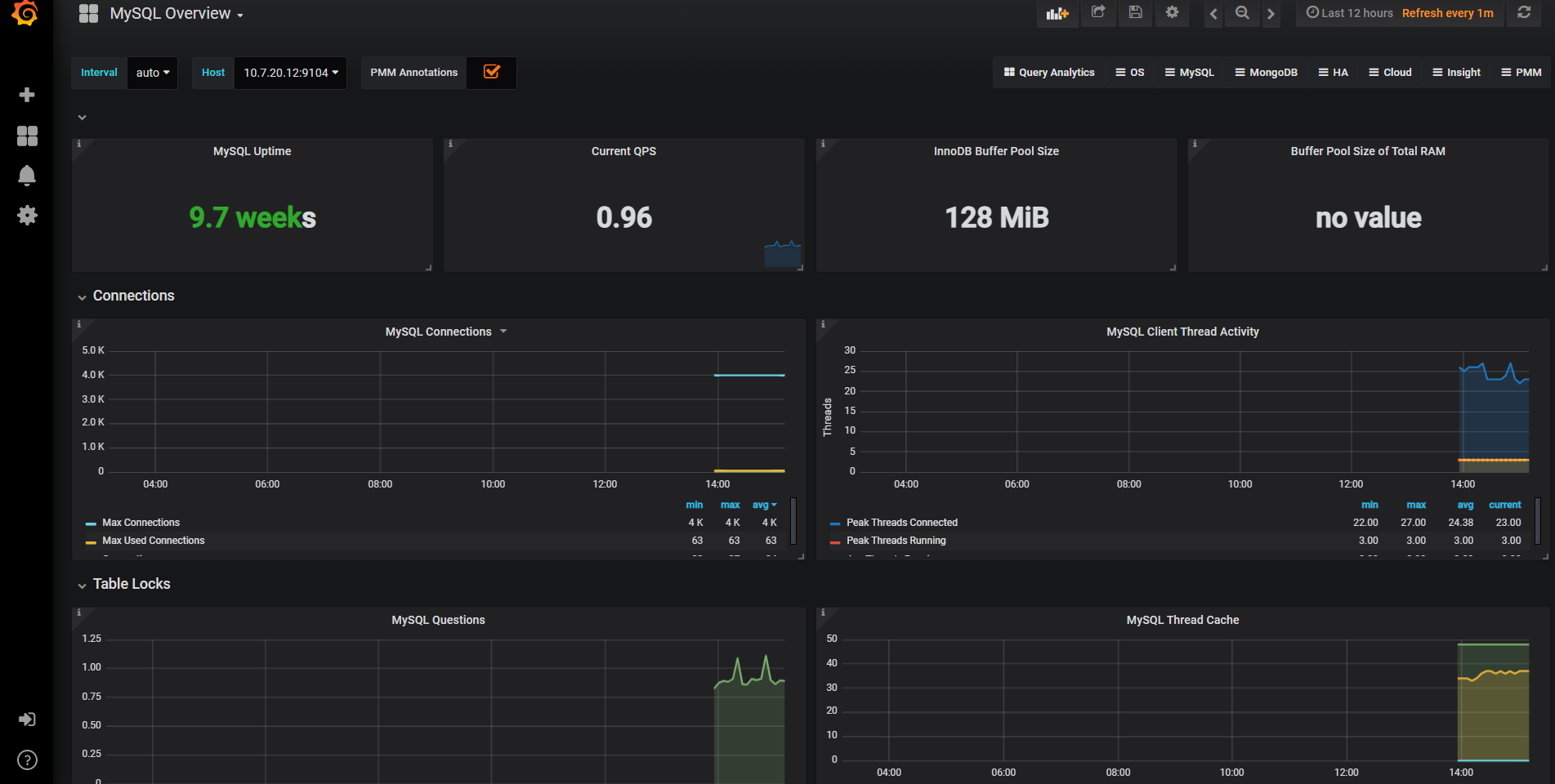
Task: Click the MySQL Client Thread Activity panel title
Action: (1182, 332)
